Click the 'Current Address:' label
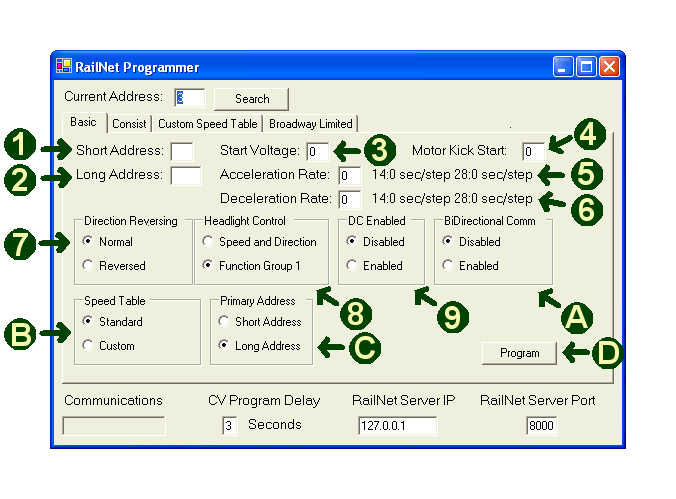 113,97
